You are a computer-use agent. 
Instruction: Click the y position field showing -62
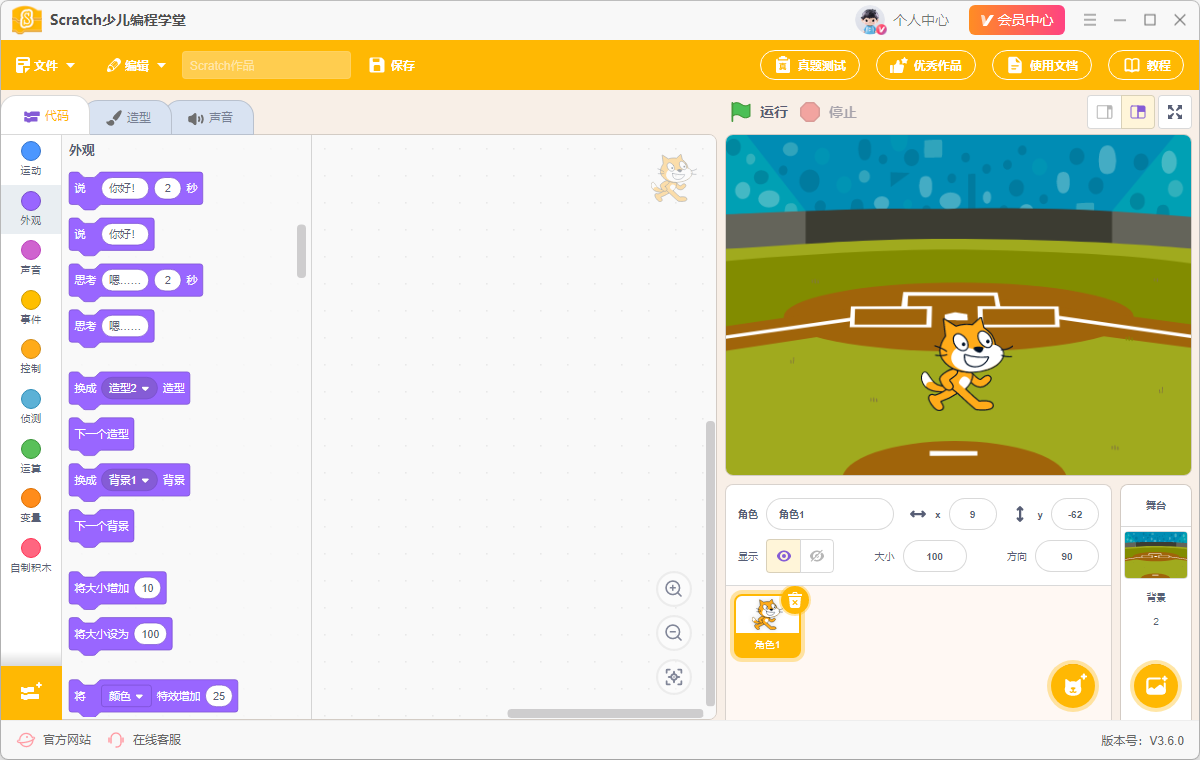coord(1075,514)
